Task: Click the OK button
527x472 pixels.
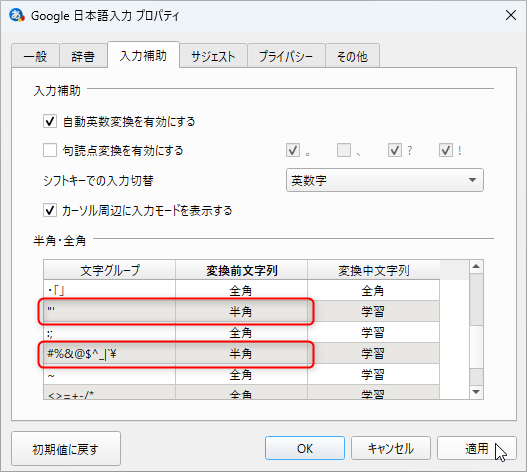Action: 305,448
